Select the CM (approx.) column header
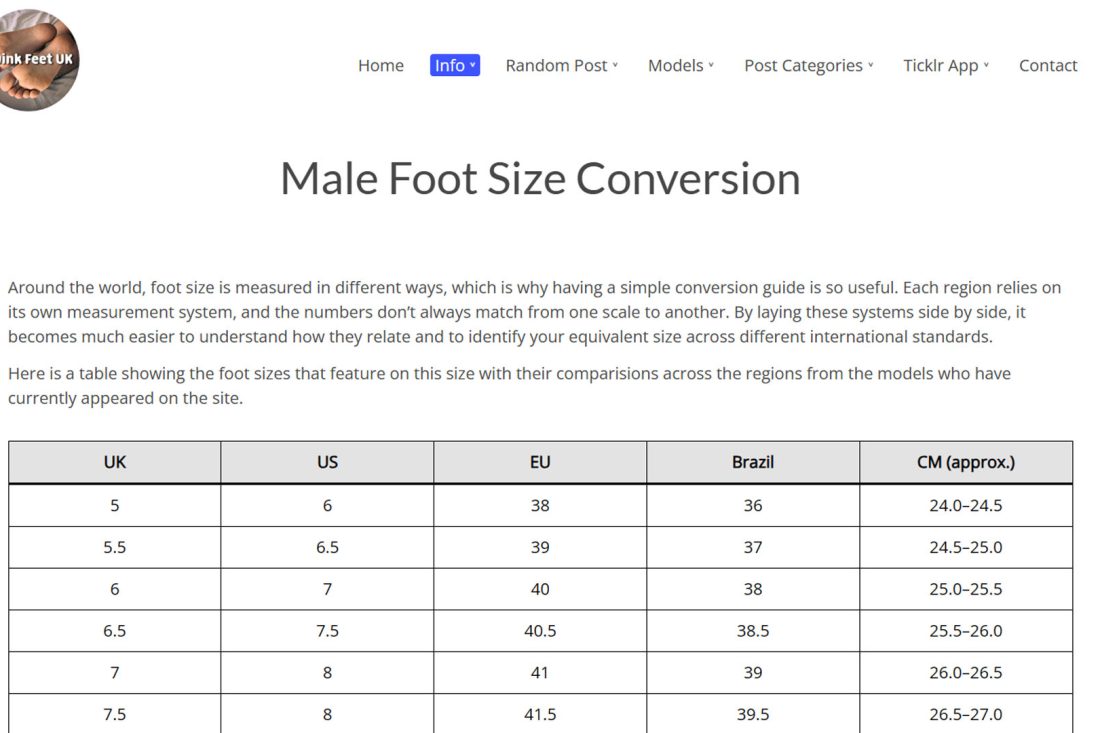The width and height of the screenshot is (1100, 733). coord(965,462)
